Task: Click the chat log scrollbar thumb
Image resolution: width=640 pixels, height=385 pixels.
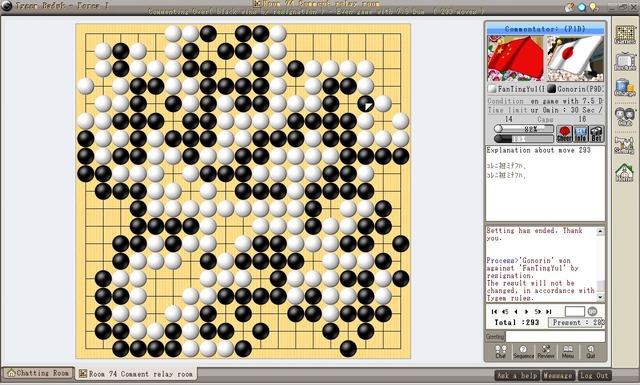Action: [x=600, y=285]
